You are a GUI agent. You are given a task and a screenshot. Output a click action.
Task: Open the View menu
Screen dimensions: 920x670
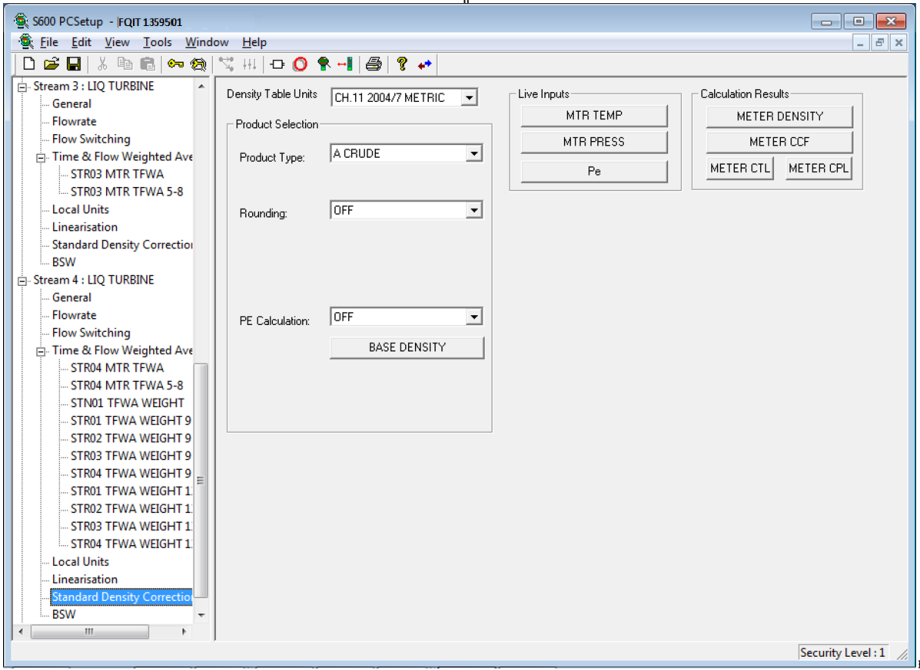[x=117, y=42]
